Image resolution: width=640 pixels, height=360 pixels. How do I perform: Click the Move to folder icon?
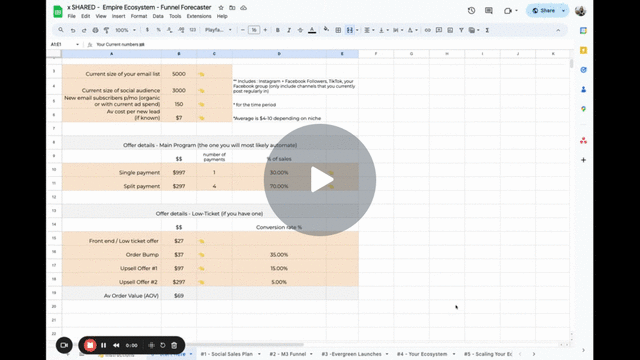pos(232,8)
